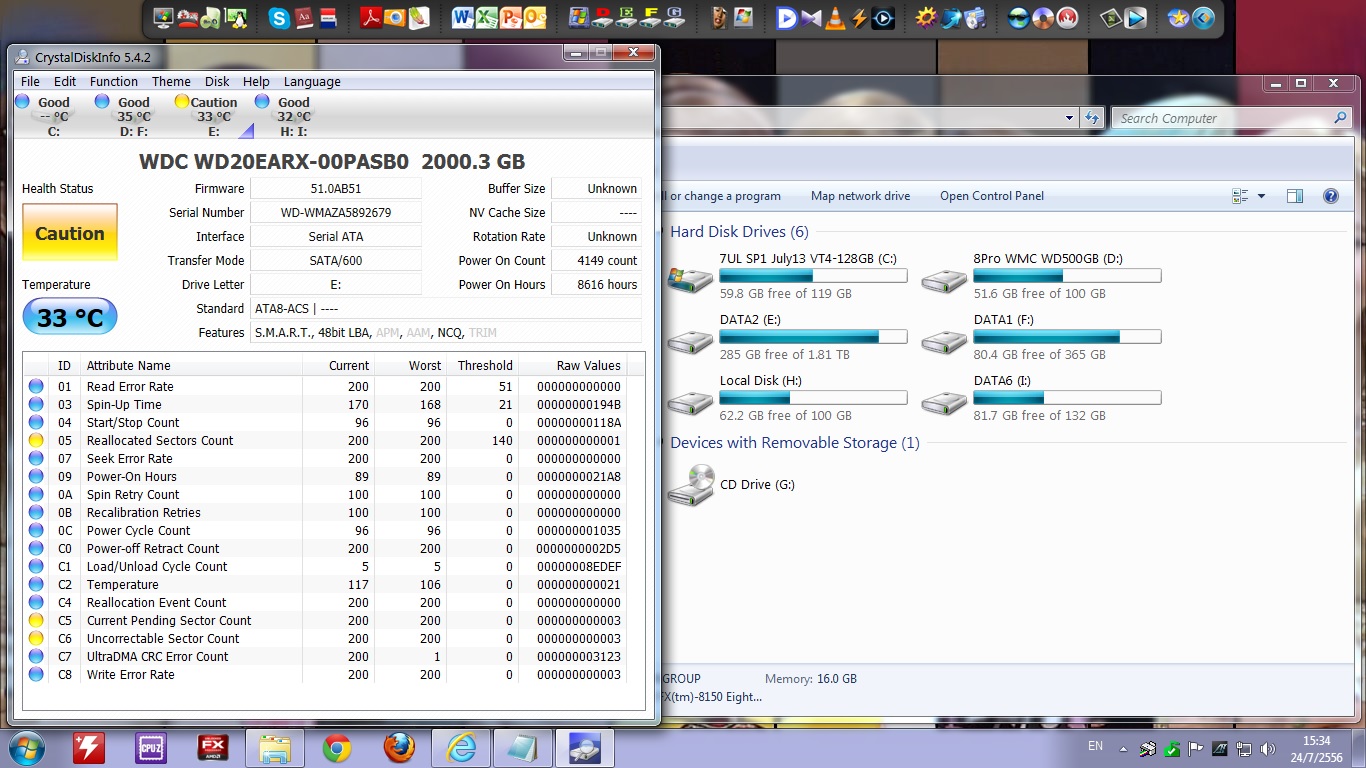The image size is (1366, 768).
Task: Click the AMD FX taskbar icon
Action: click(x=213, y=748)
